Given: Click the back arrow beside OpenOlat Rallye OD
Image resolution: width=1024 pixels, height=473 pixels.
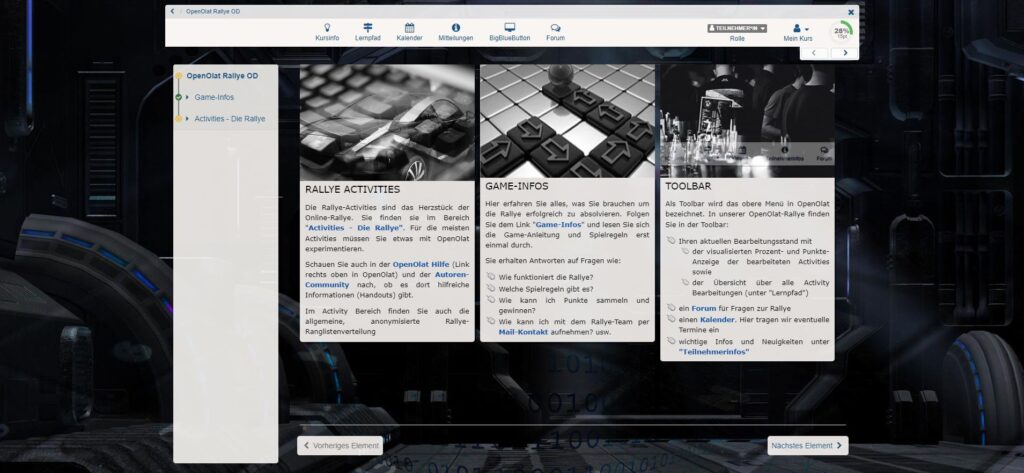Looking at the screenshot, I should tap(172, 11).
